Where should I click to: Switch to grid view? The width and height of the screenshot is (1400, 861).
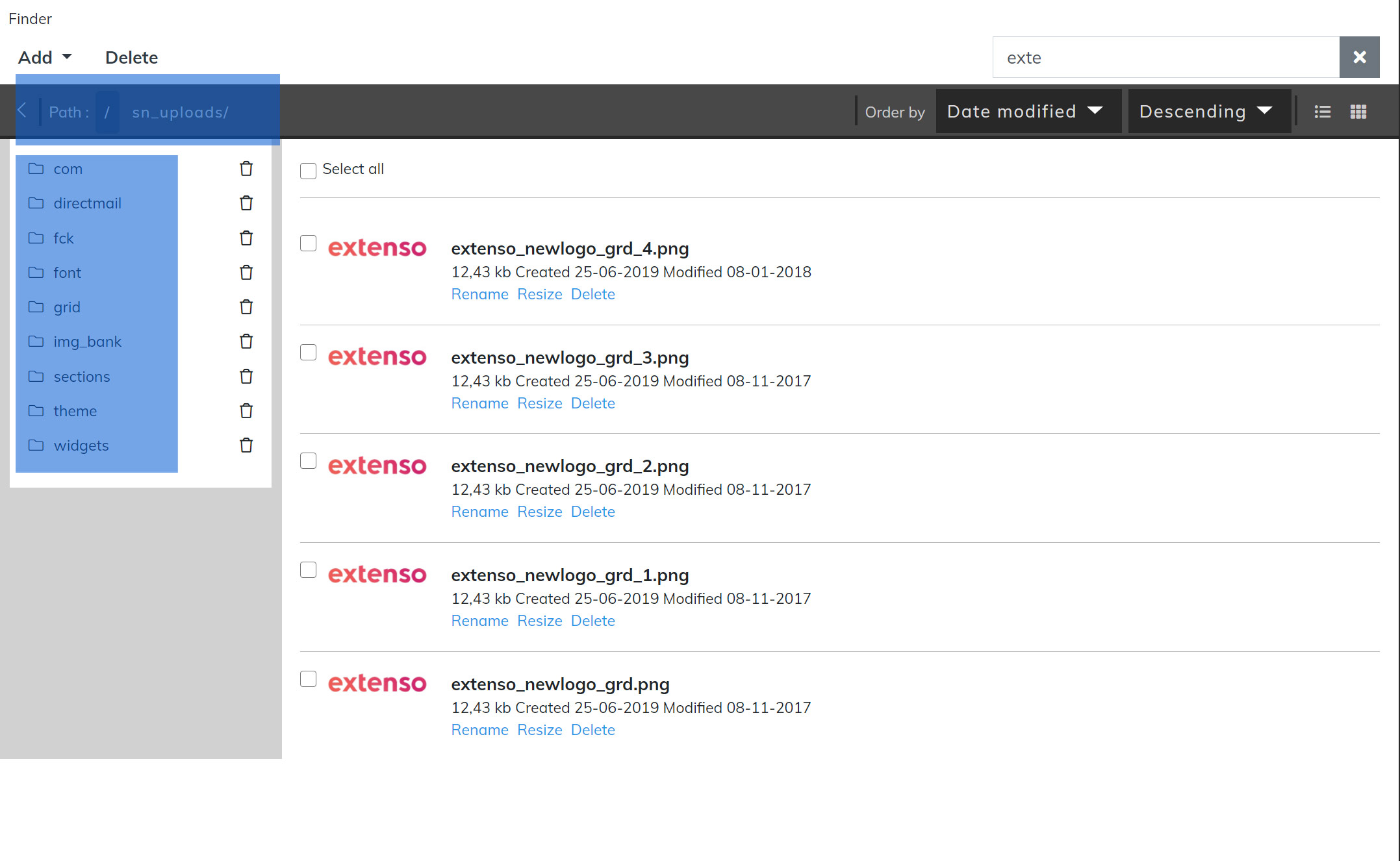(x=1358, y=112)
